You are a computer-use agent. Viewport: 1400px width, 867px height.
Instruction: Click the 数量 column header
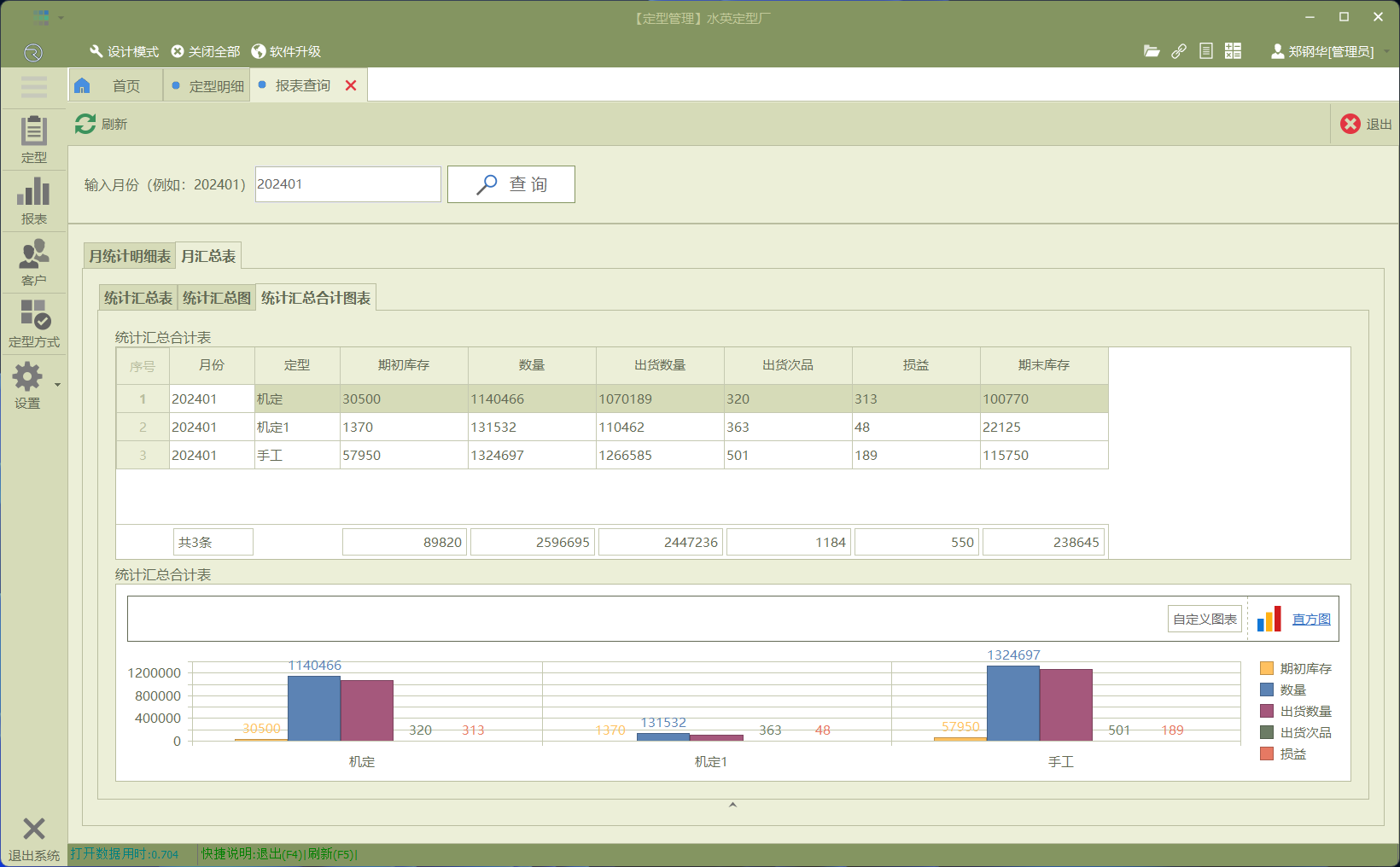[532, 365]
